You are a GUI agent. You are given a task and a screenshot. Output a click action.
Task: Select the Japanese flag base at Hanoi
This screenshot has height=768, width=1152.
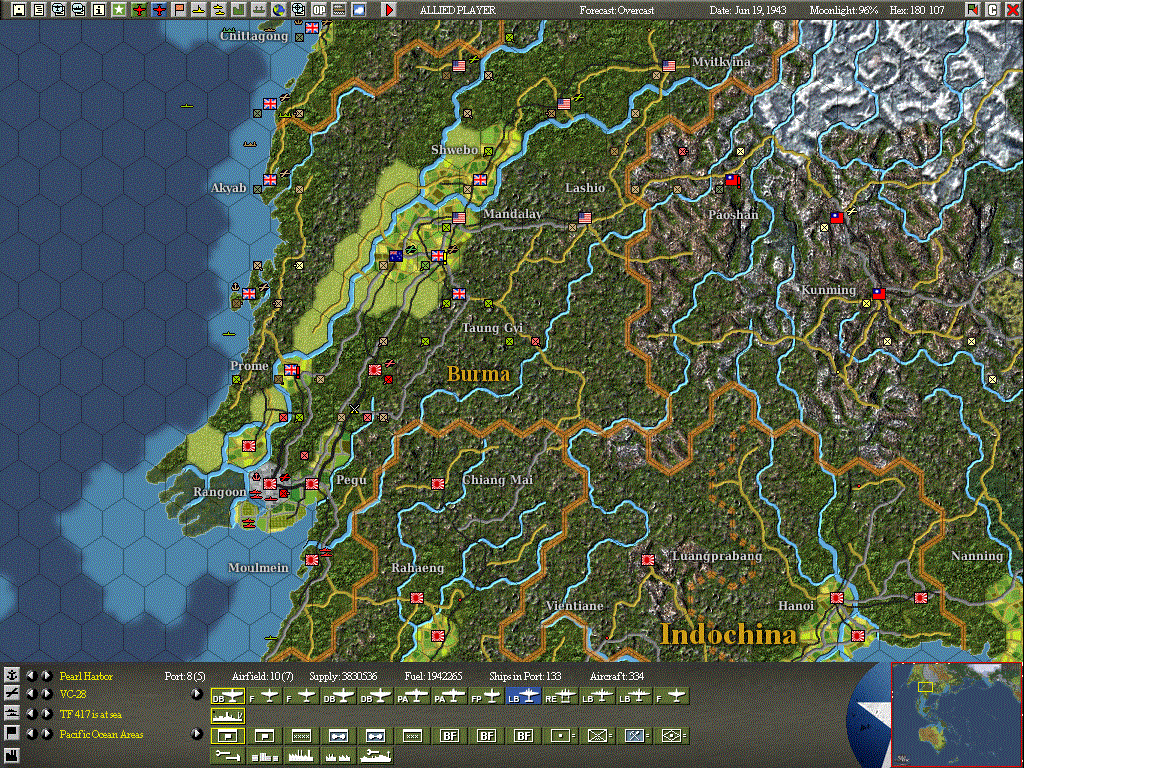(837, 598)
